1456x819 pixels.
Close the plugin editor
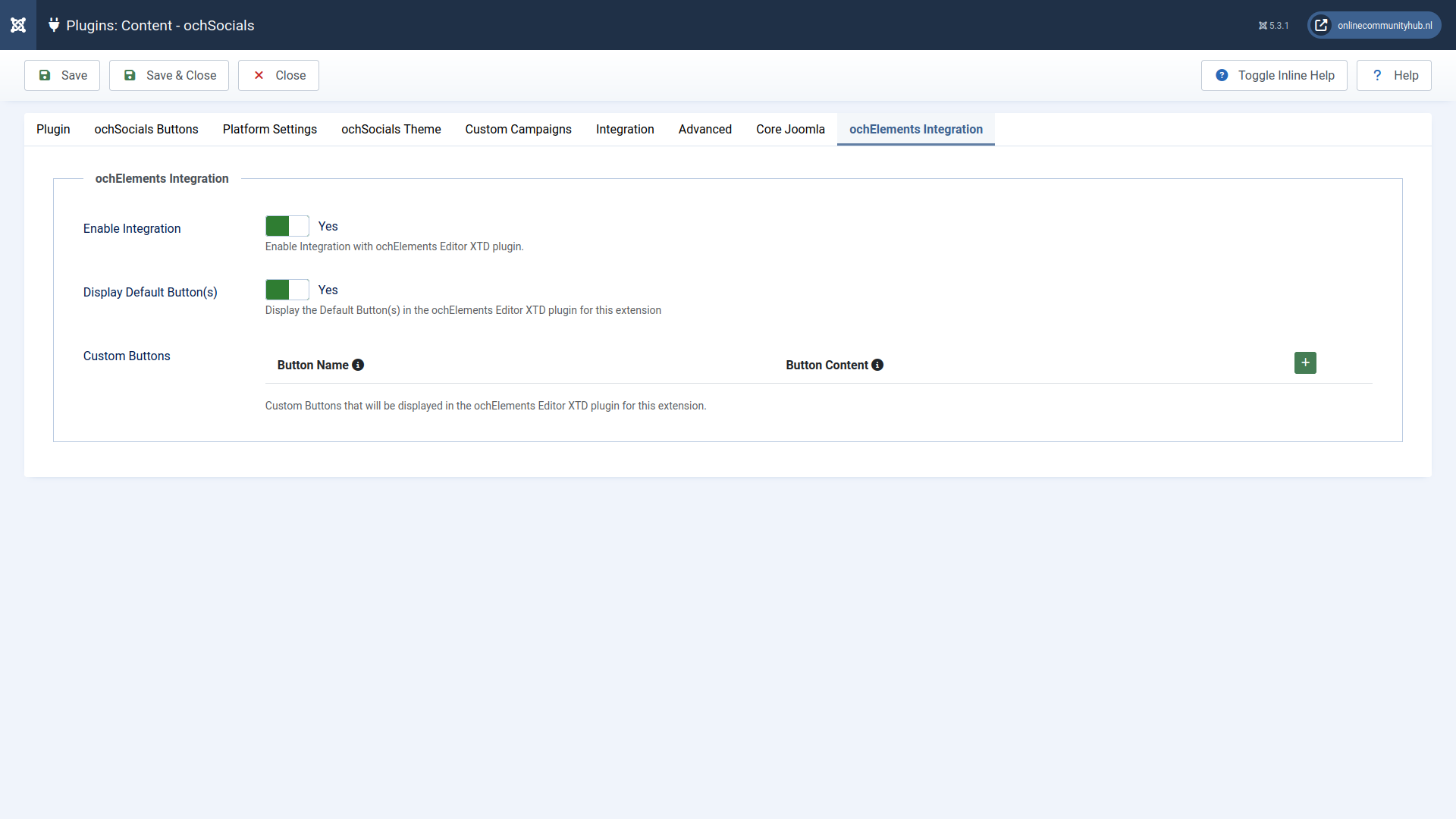click(278, 75)
